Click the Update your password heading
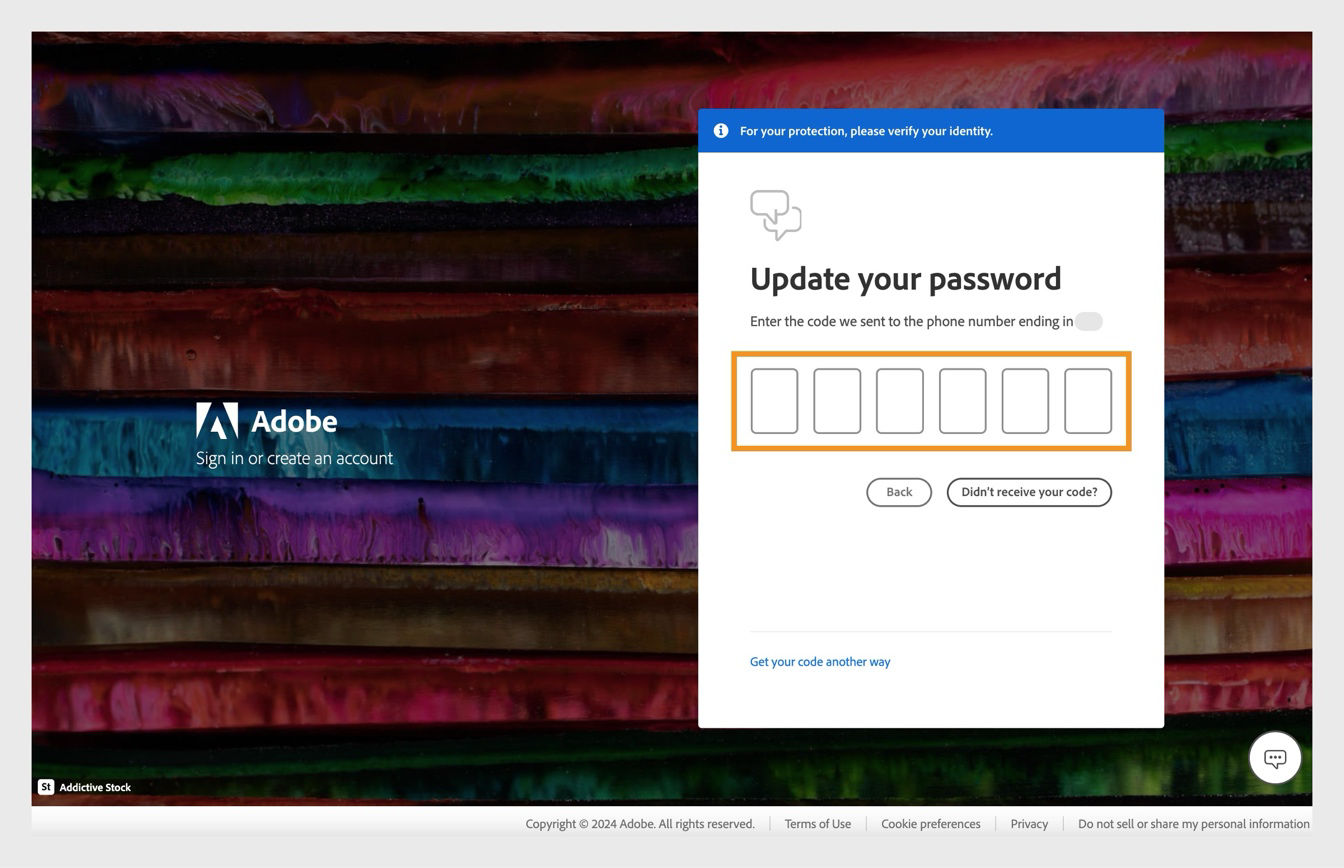This screenshot has height=868, width=1344. (905, 279)
